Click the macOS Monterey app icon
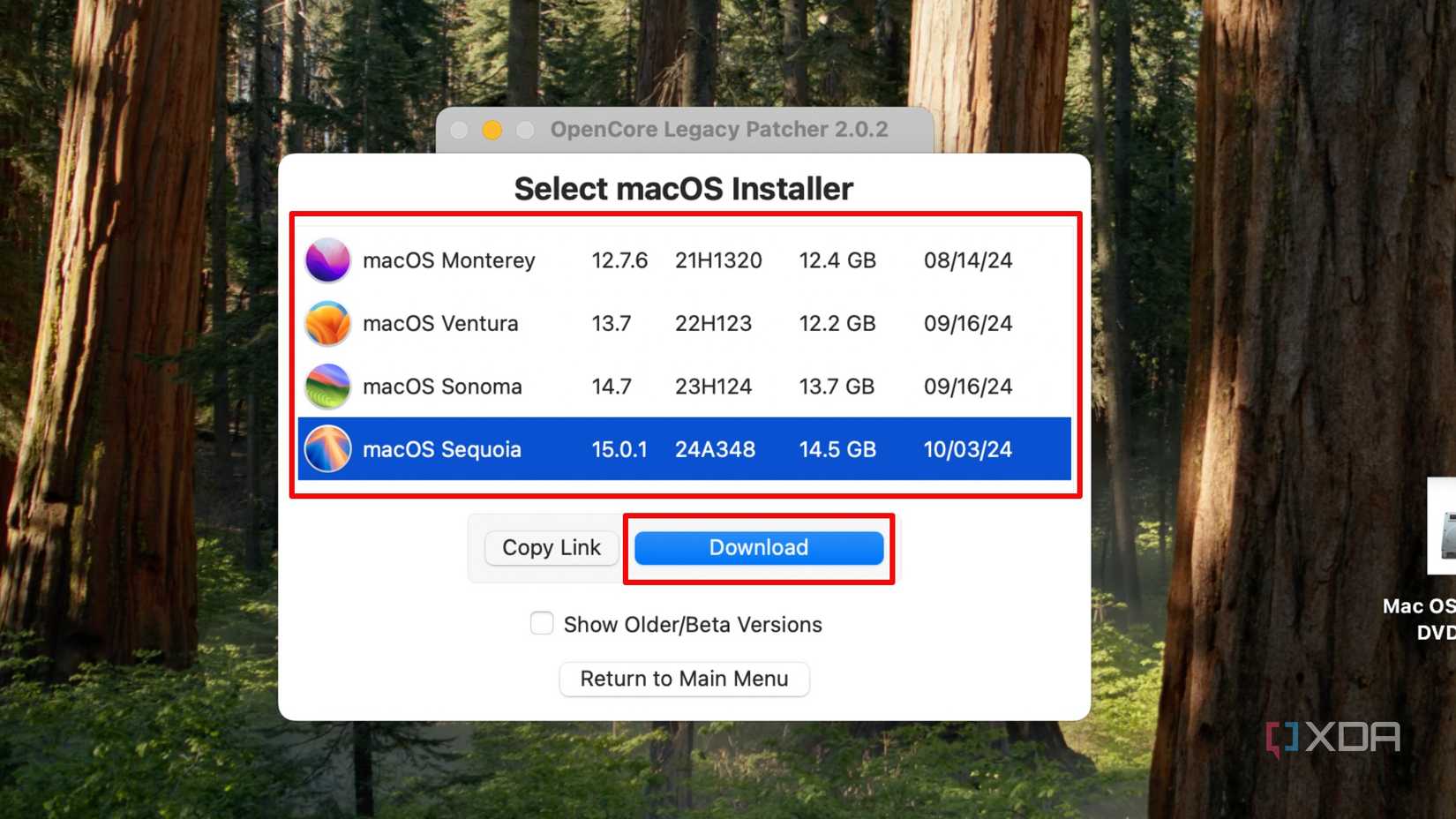Image resolution: width=1456 pixels, height=819 pixels. coord(327,260)
